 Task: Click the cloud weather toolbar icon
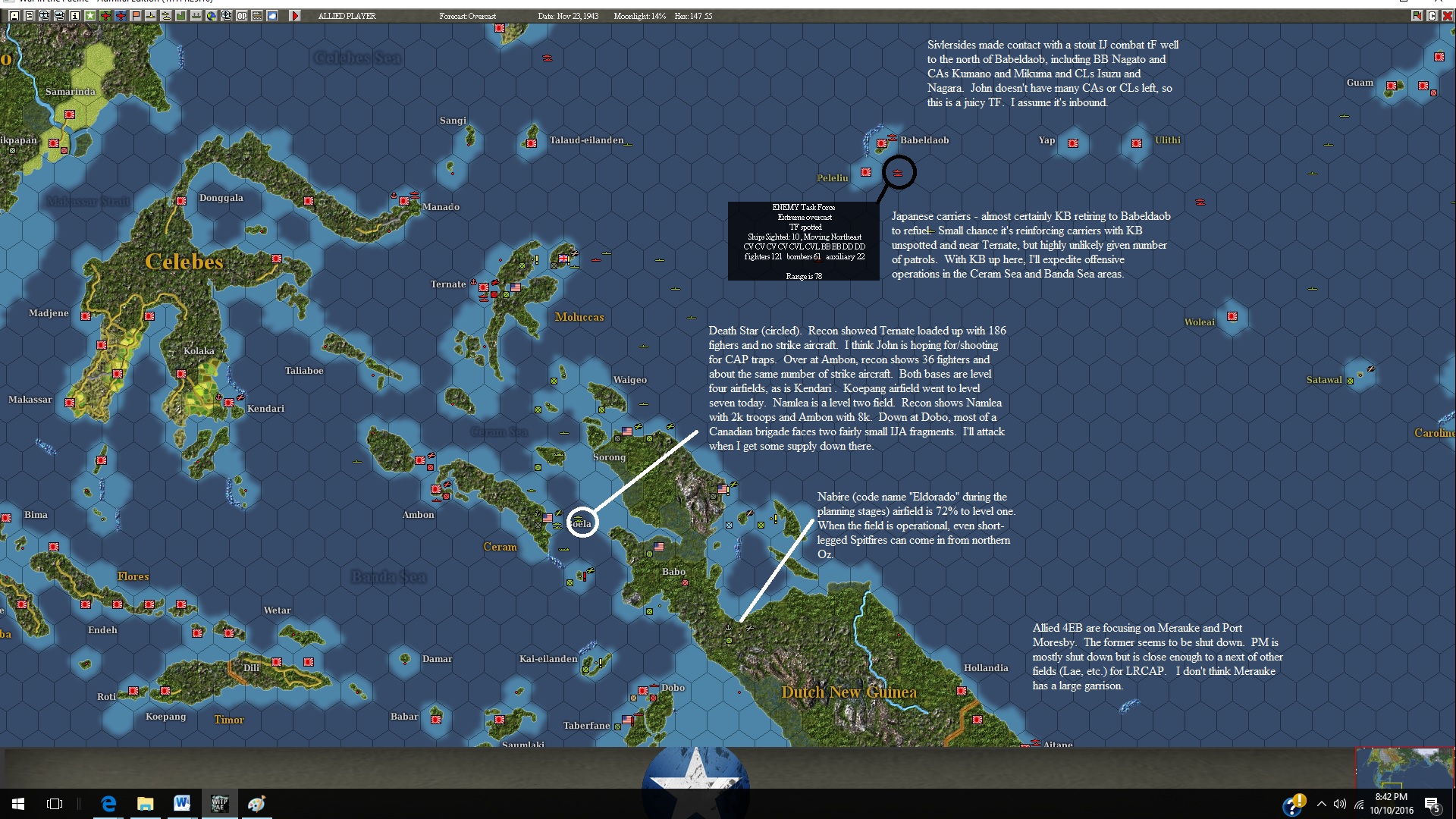coord(271,15)
